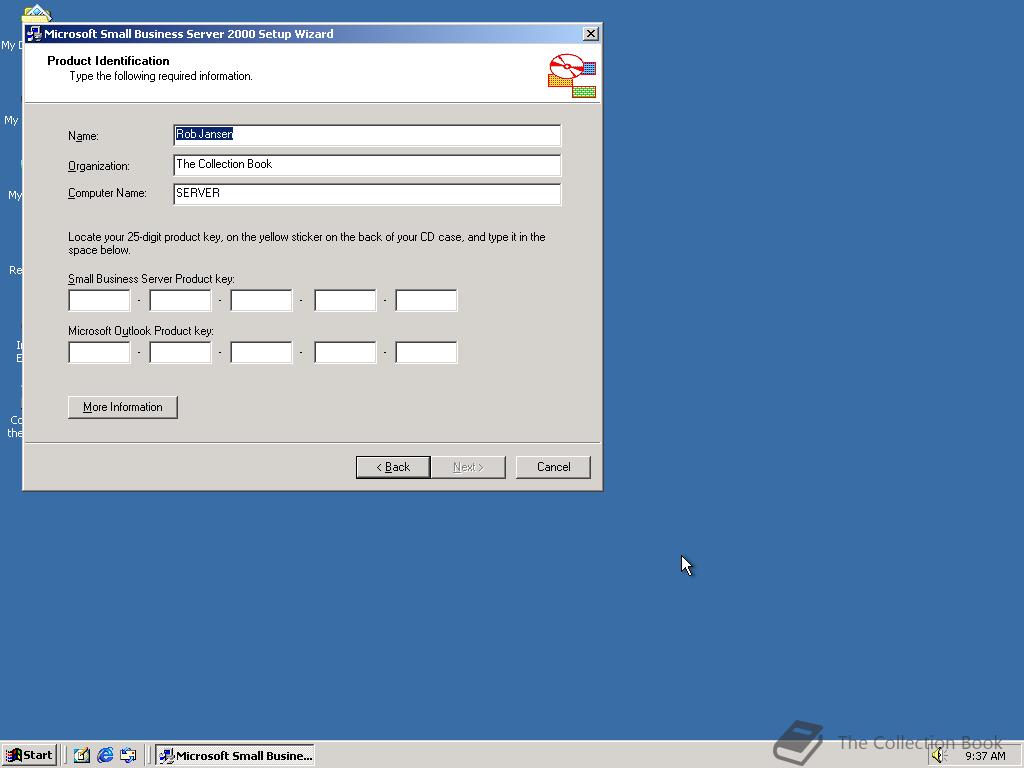Click the volume speaker tray icon
This screenshot has width=1024, height=768.
(939, 756)
